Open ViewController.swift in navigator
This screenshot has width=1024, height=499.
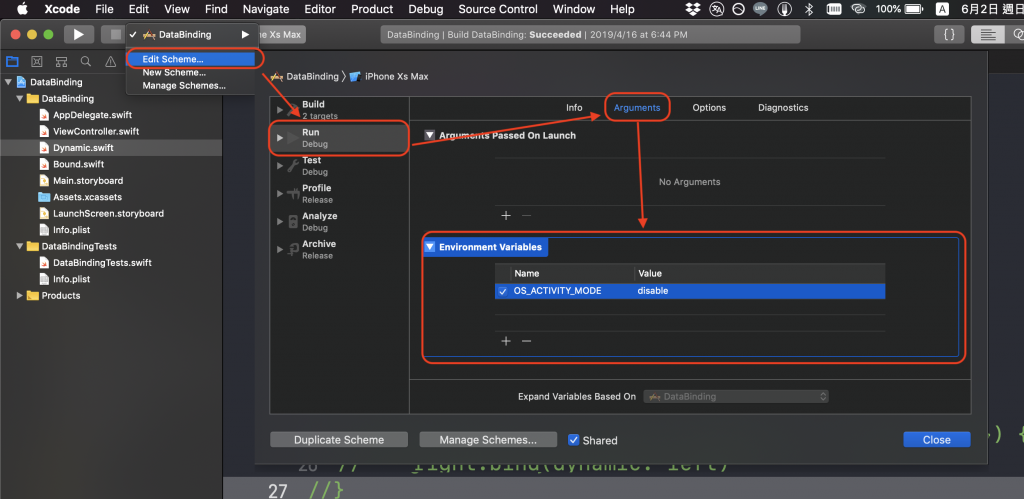(x=96, y=131)
